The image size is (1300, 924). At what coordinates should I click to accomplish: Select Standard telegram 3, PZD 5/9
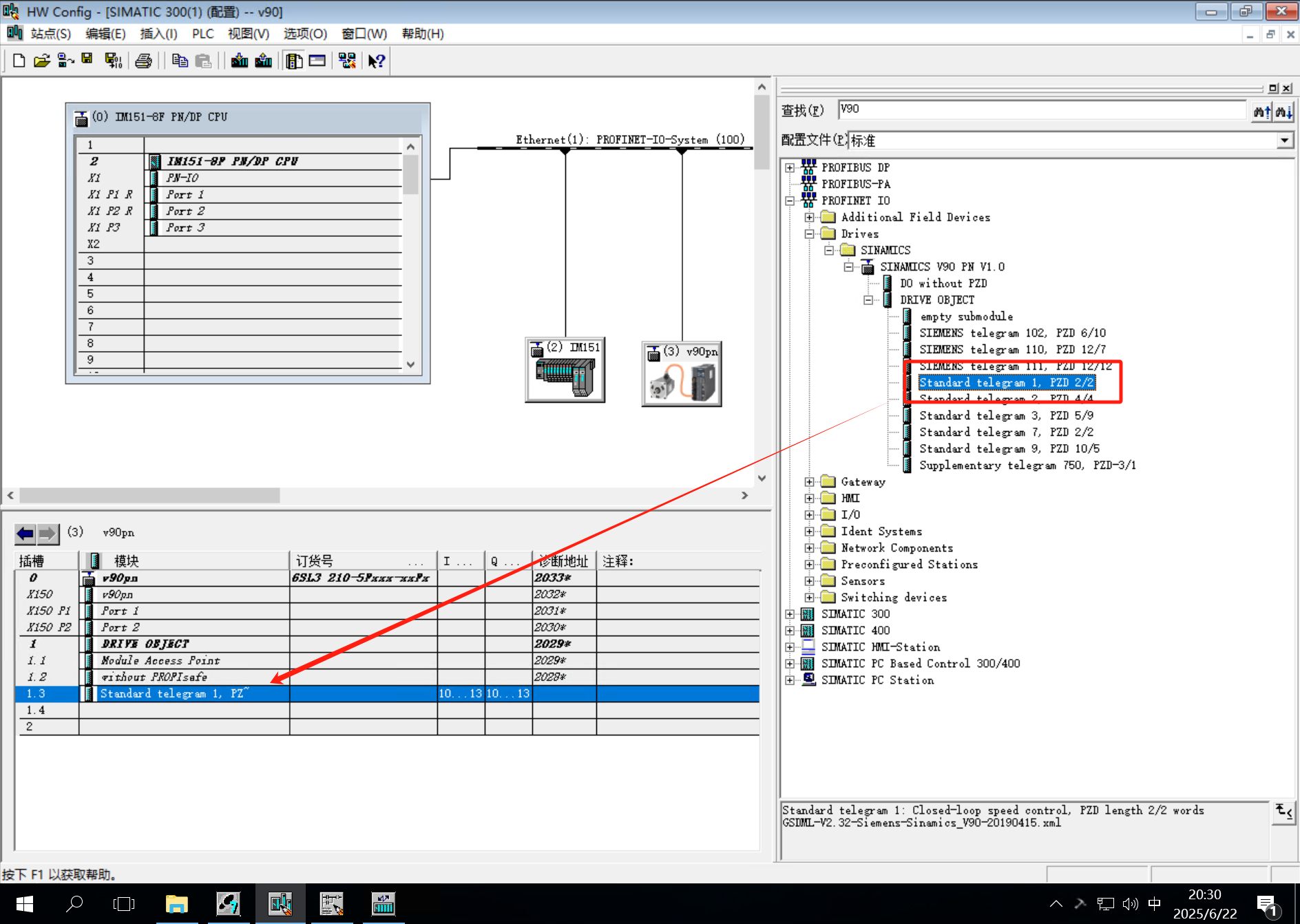tap(1006, 416)
